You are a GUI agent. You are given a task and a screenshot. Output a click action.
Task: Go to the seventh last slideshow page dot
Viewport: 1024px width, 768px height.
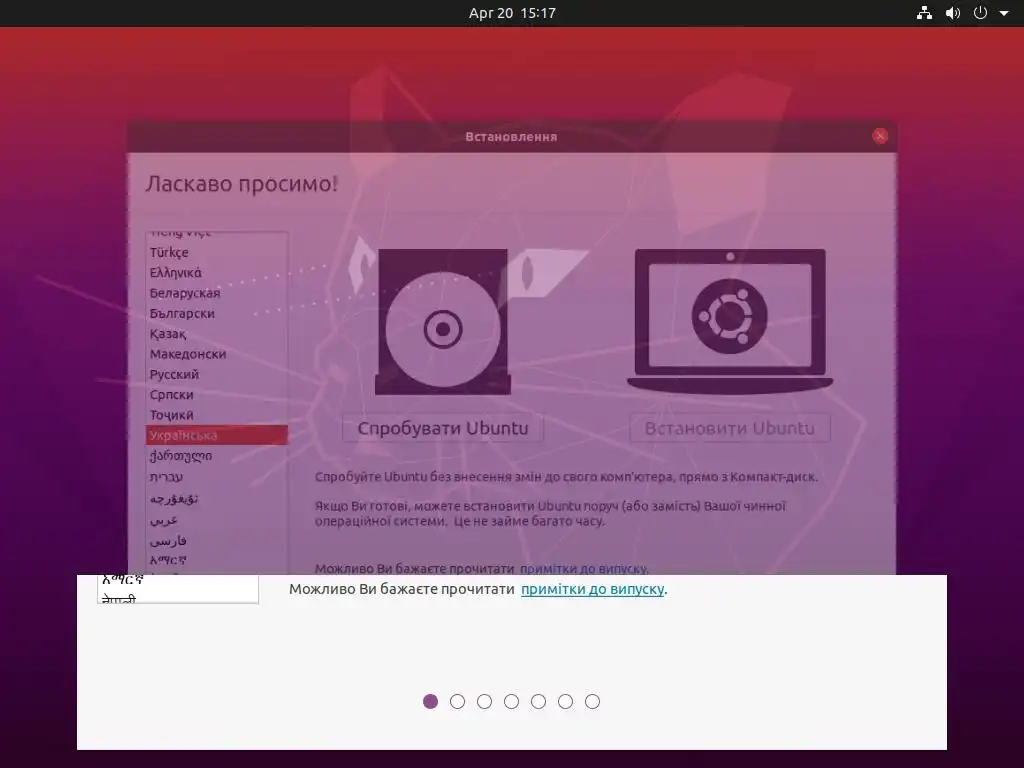592,701
